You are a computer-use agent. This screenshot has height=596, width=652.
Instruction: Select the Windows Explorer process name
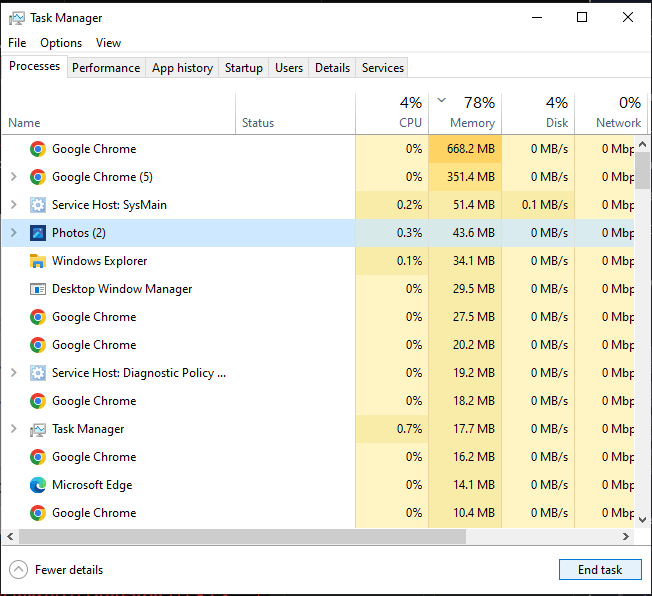pos(99,261)
